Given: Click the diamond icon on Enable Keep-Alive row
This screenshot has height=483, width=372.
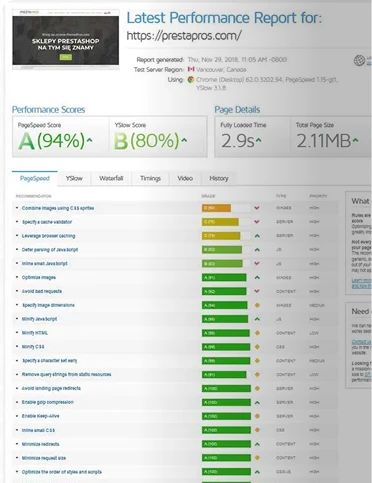Looking at the screenshot, I should (x=257, y=416).
